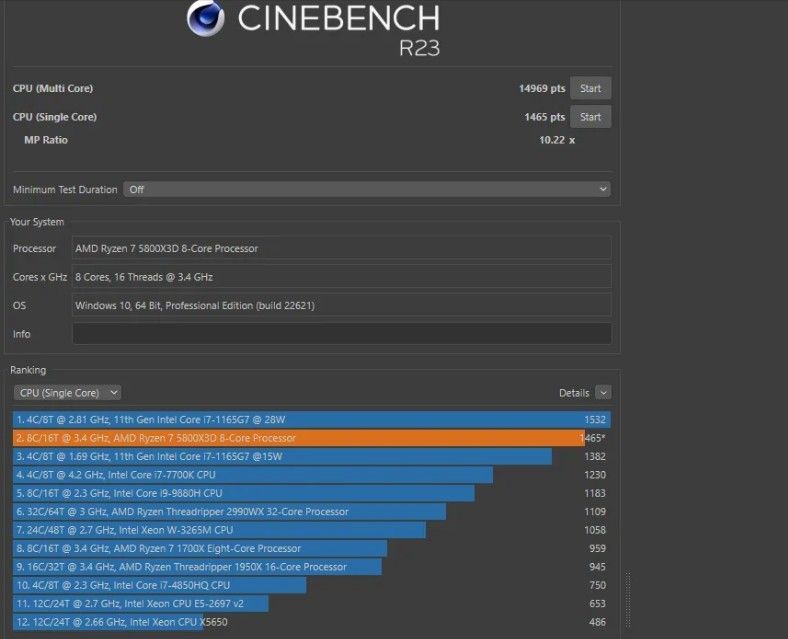This screenshot has width=788, height=639.
Task: Select ranking row Intel Core i9-9880H
Action: click(x=312, y=493)
